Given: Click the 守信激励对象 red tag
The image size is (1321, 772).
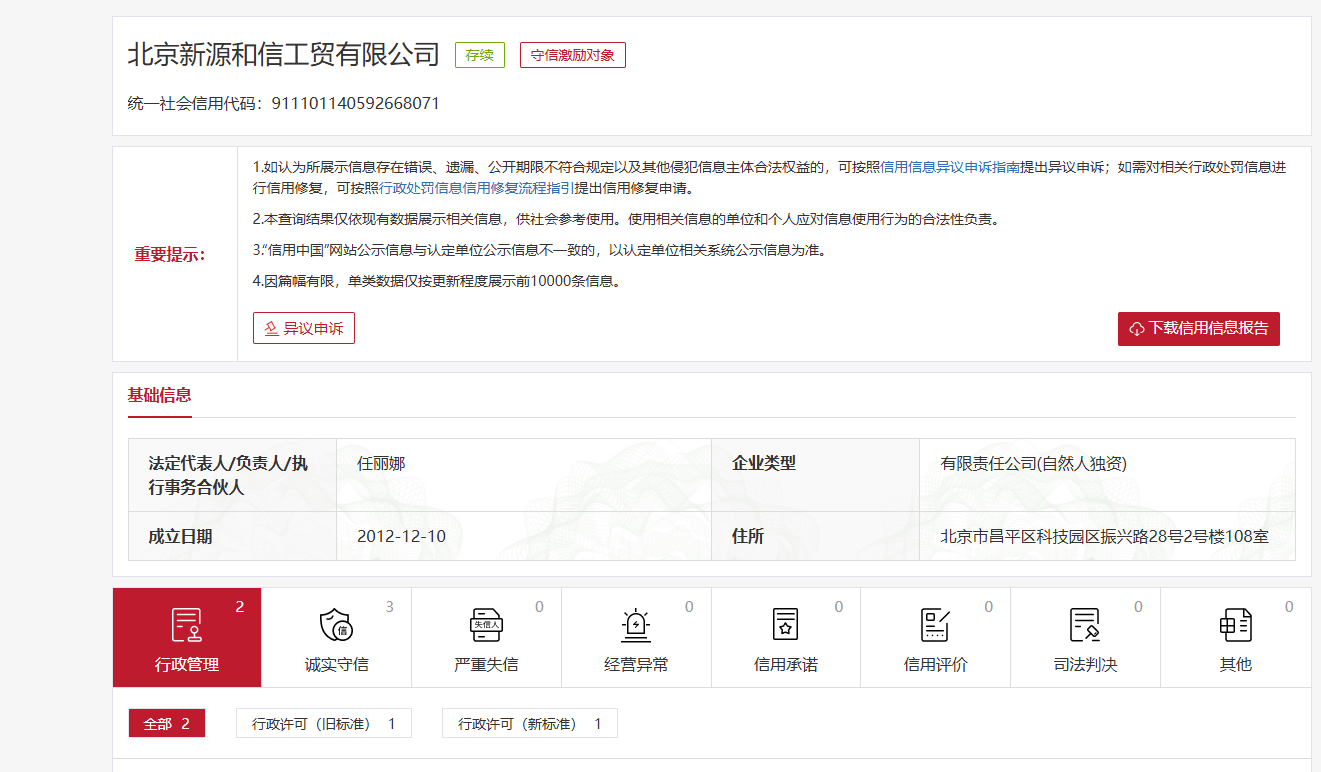Looking at the screenshot, I should [572, 55].
